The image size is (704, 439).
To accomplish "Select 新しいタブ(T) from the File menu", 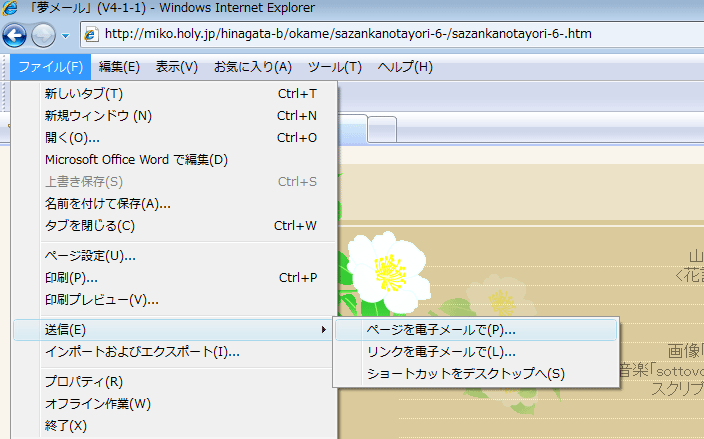I will pyautogui.click(x=84, y=94).
